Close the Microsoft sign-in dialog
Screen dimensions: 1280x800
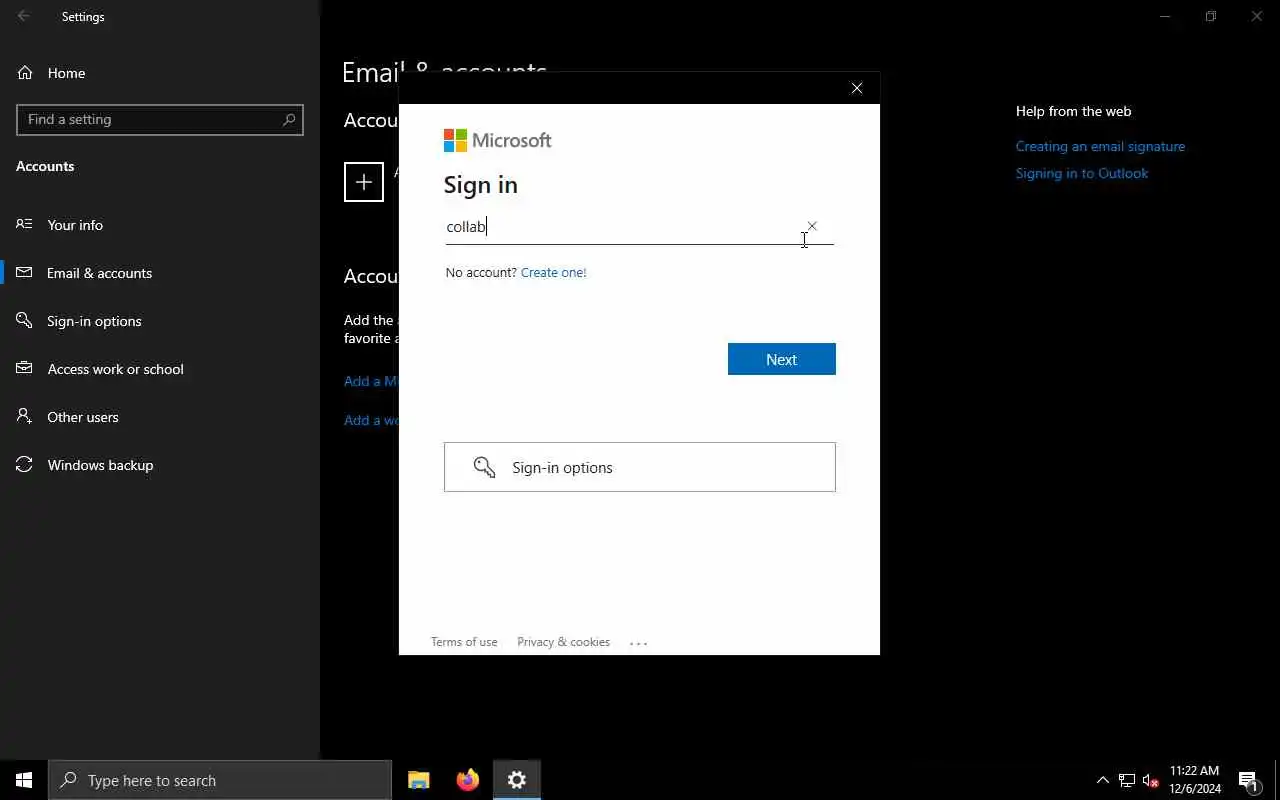pyautogui.click(x=857, y=88)
